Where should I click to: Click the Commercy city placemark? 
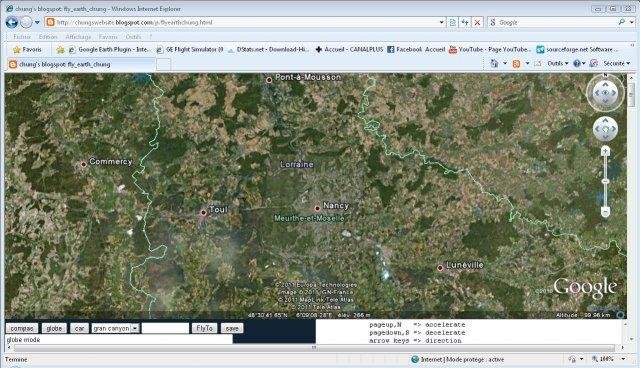(x=84, y=164)
